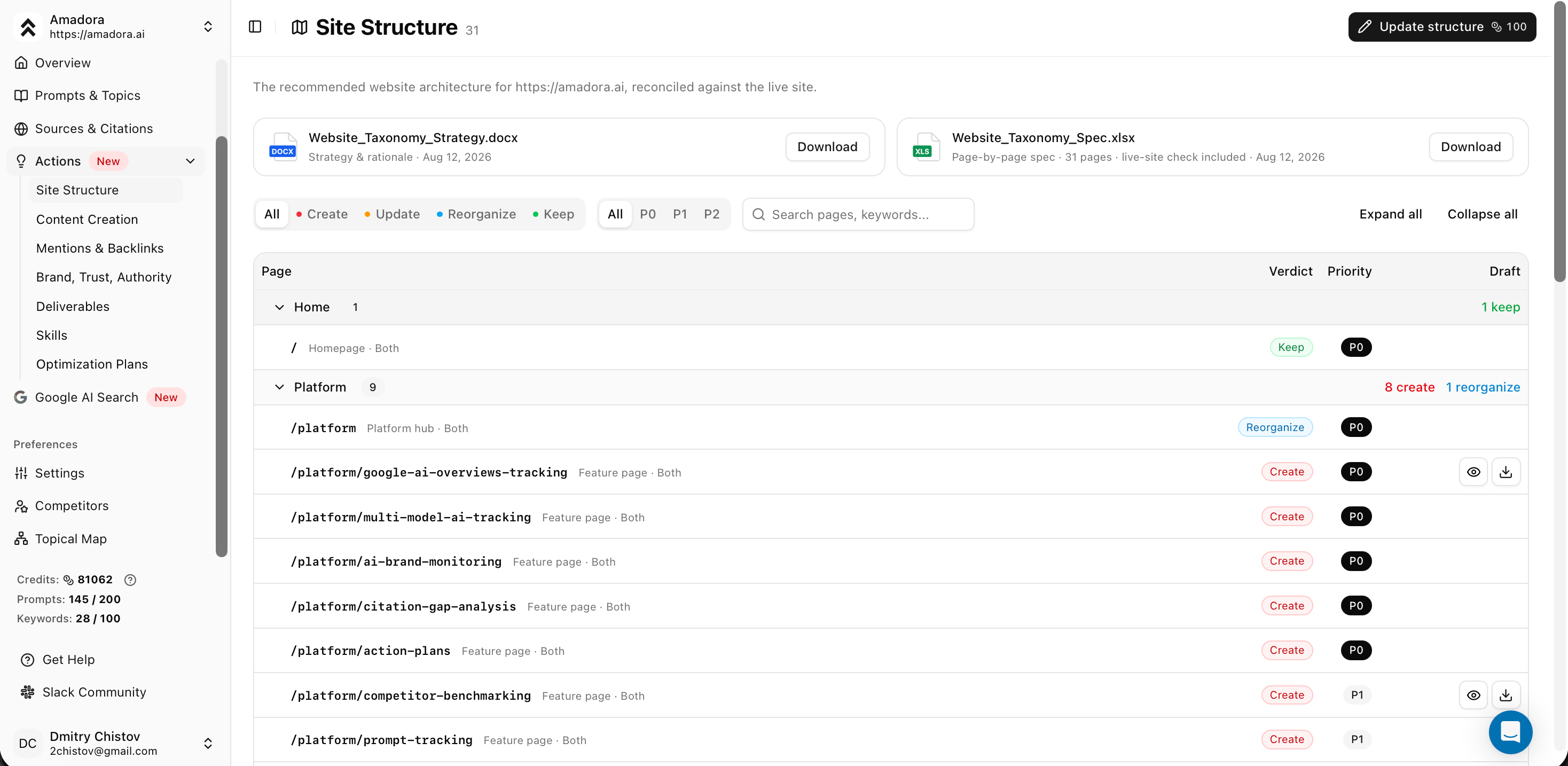The image size is (1568, 766).
Task: Collapse the Home group
Action: (x=279, y=307)
